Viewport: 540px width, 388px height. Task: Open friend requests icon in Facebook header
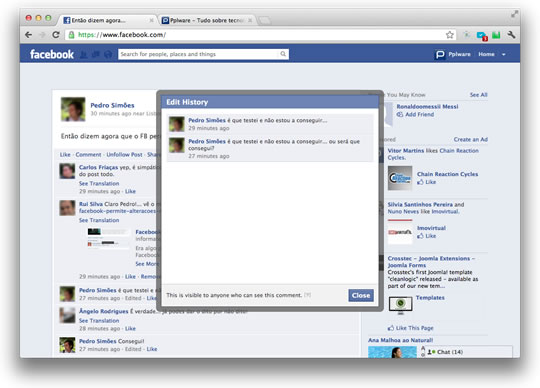pos(83,54)
